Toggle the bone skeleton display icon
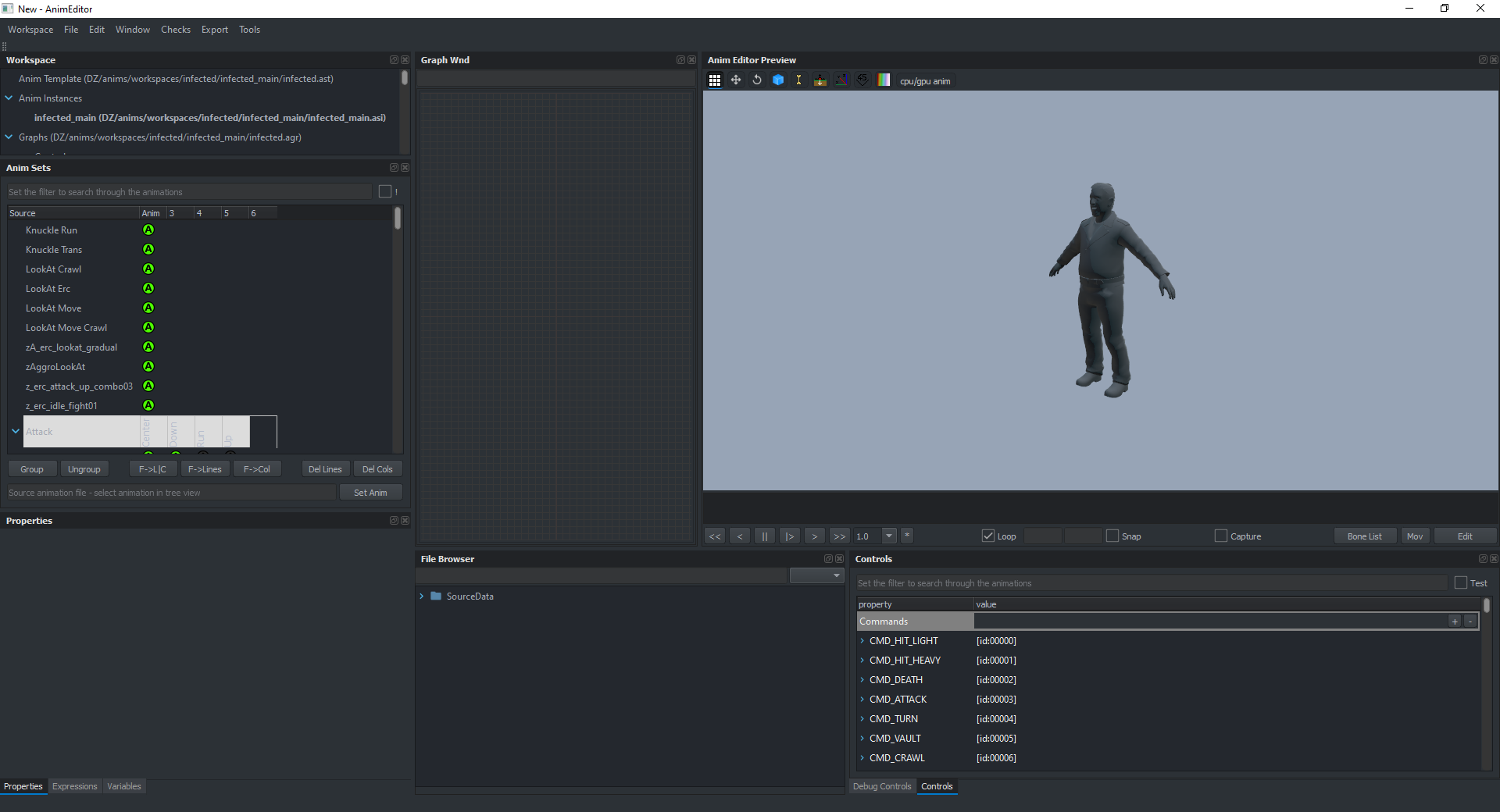 (798, 80)
